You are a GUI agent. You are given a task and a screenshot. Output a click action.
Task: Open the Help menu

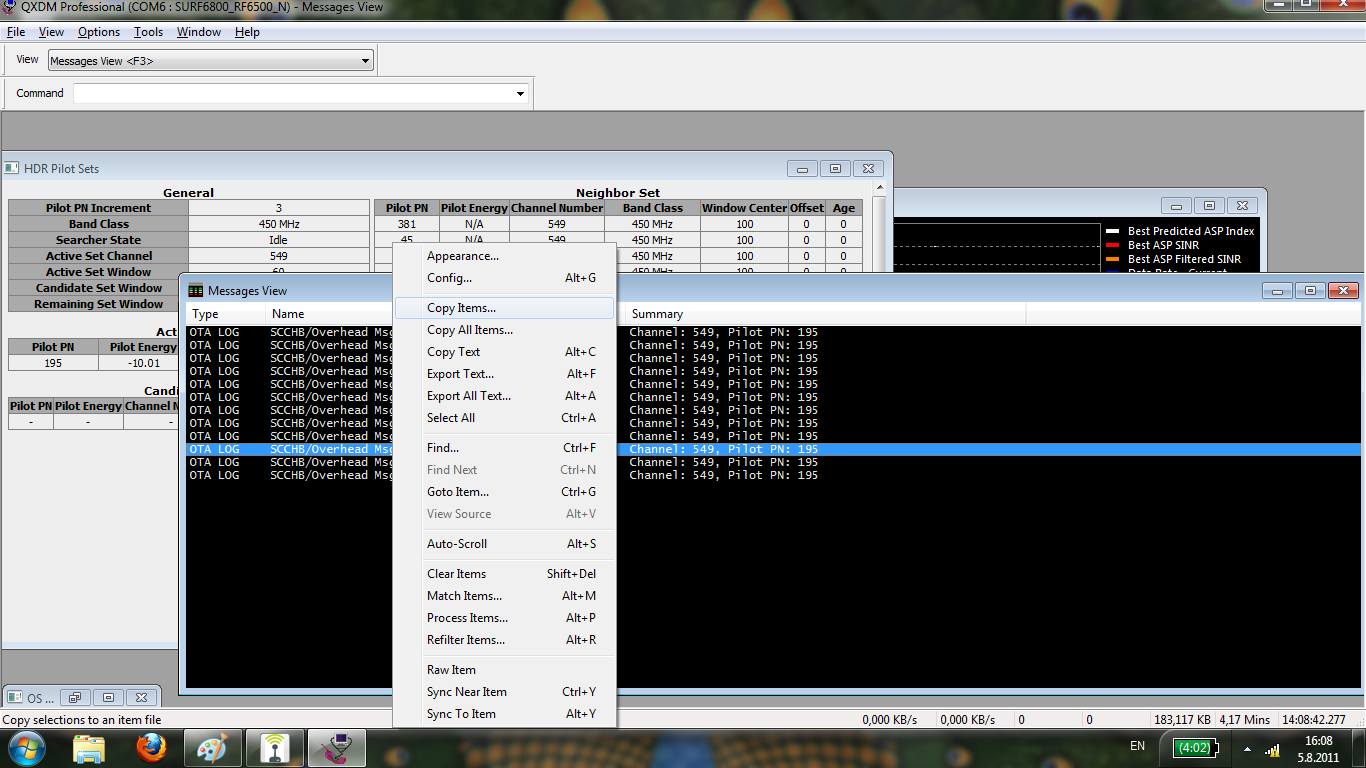[247, 32]
